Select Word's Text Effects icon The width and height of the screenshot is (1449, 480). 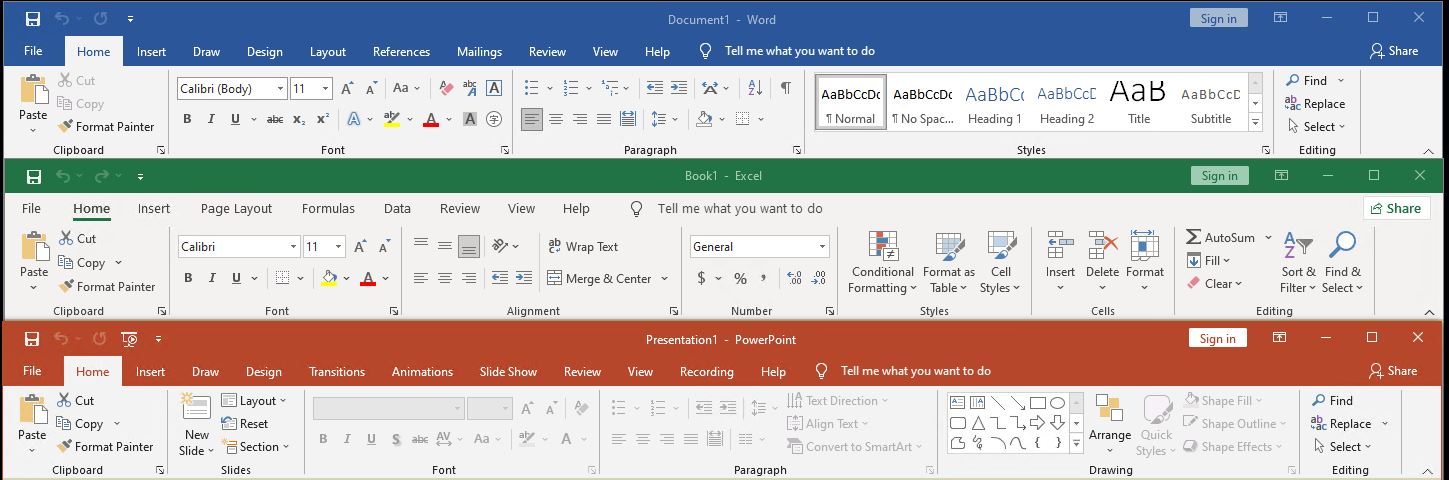pos(353,119)
